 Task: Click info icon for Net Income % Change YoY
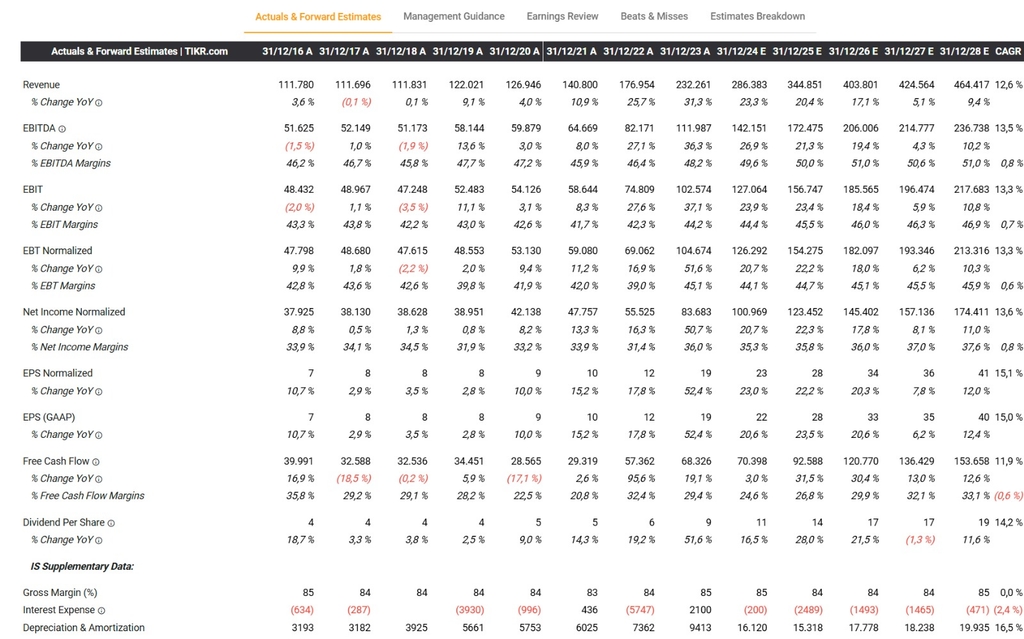tap(98, 330)
